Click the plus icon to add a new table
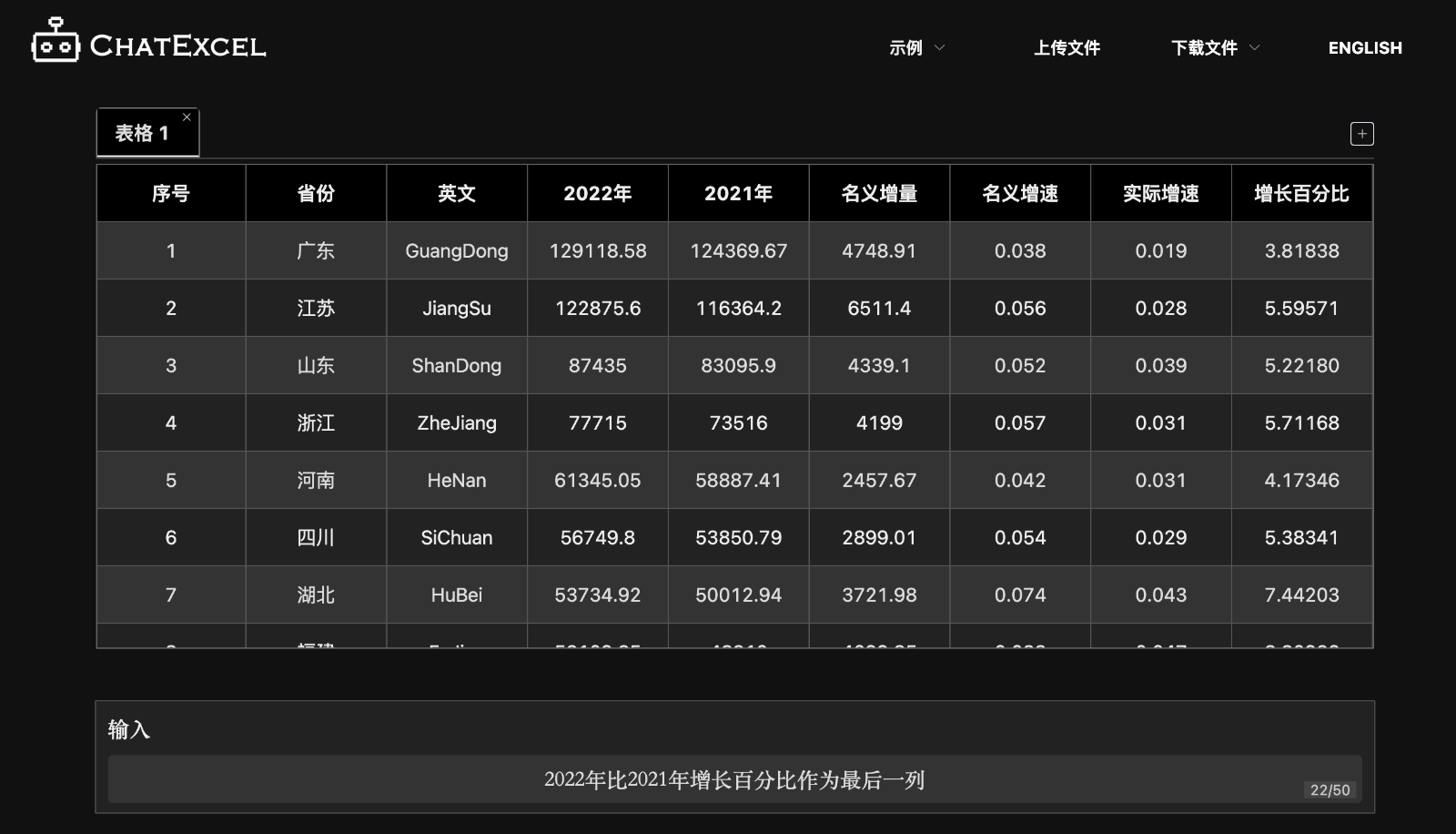Viewport: 1456px width, 834px height. coord(1361,133)
